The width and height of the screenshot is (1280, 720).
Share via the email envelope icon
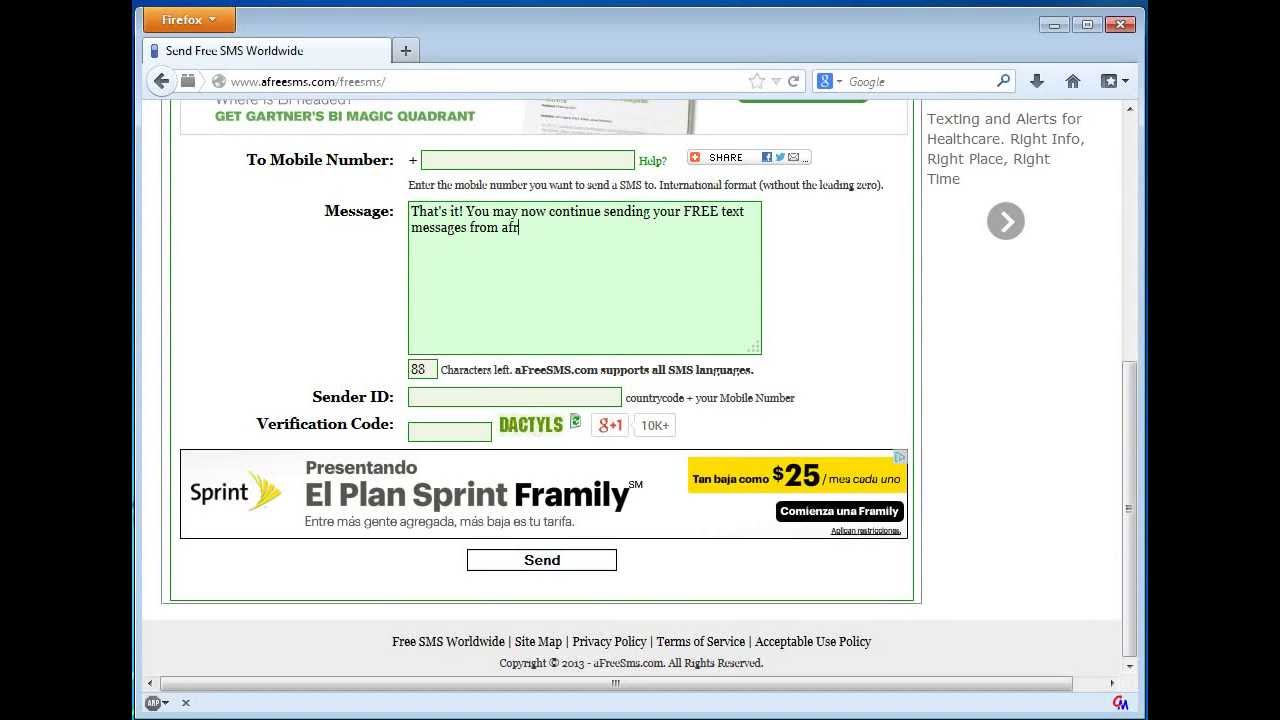coord(793,157)
